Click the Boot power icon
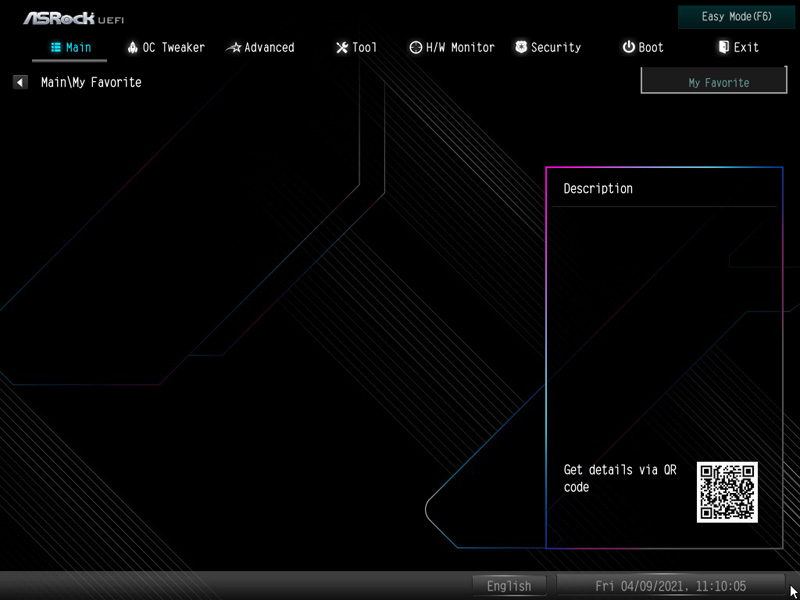 [628, 47]
